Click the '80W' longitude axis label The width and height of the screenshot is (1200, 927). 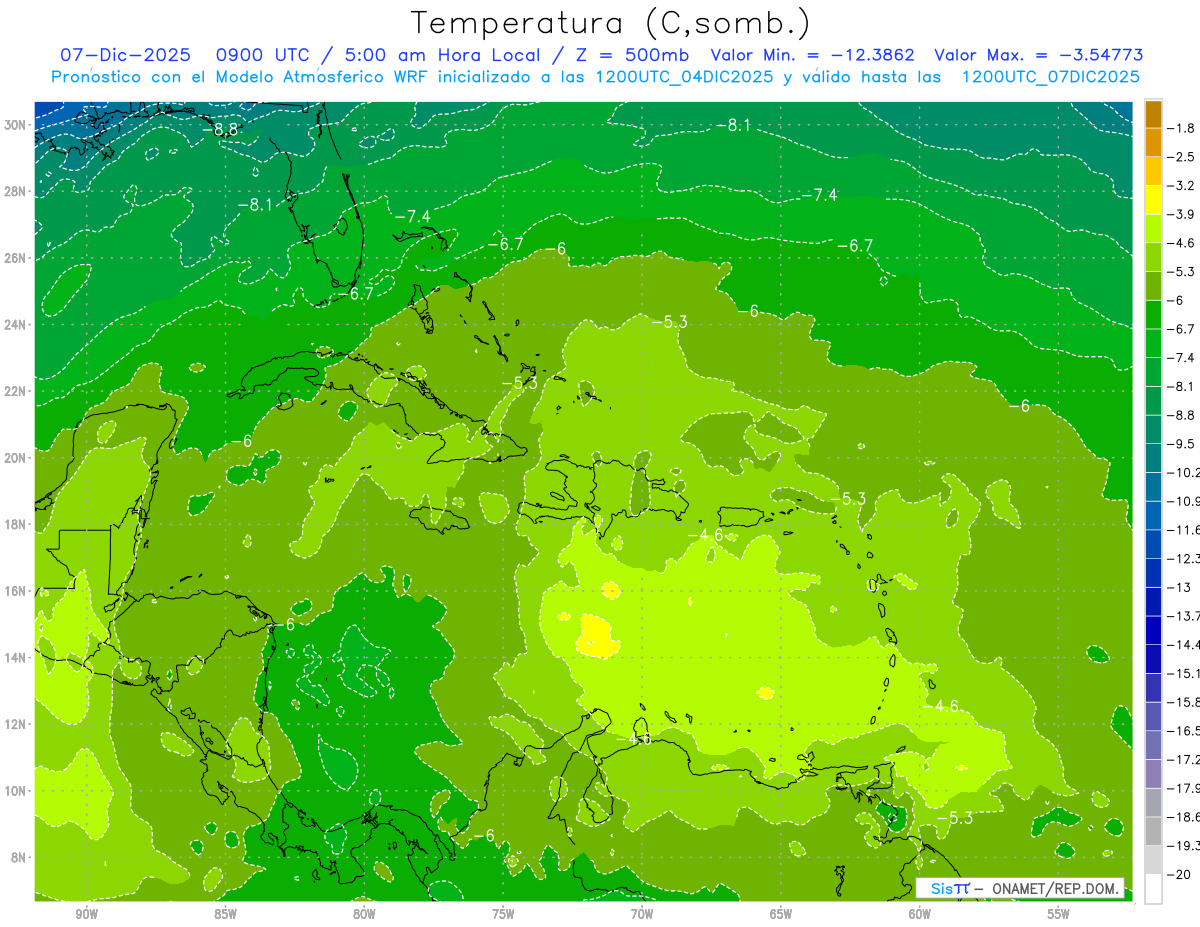pos(364,914)
